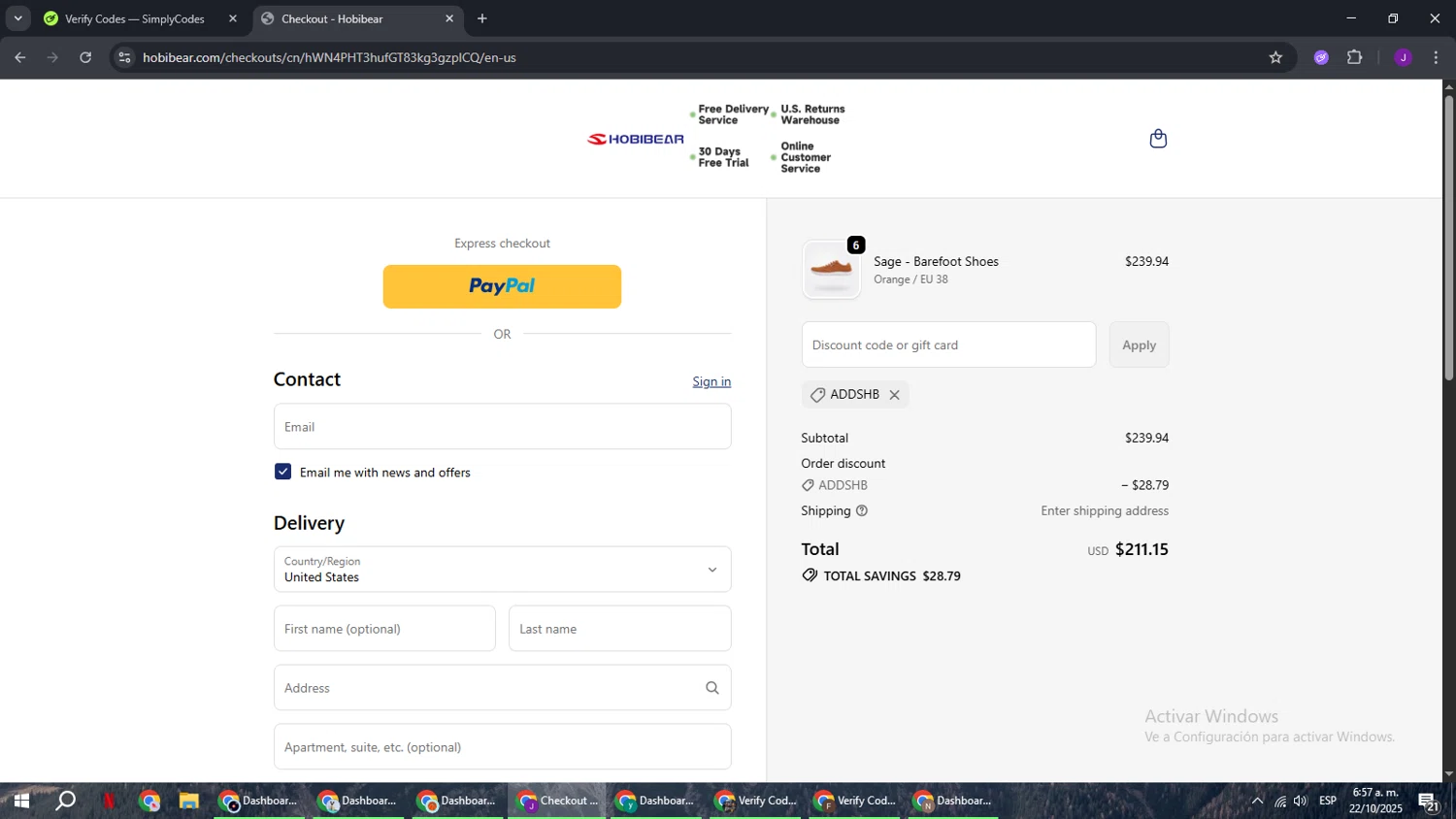The image size is (1456, 819).
Task: View site information icon in address bar
Action: coord(124,57)
